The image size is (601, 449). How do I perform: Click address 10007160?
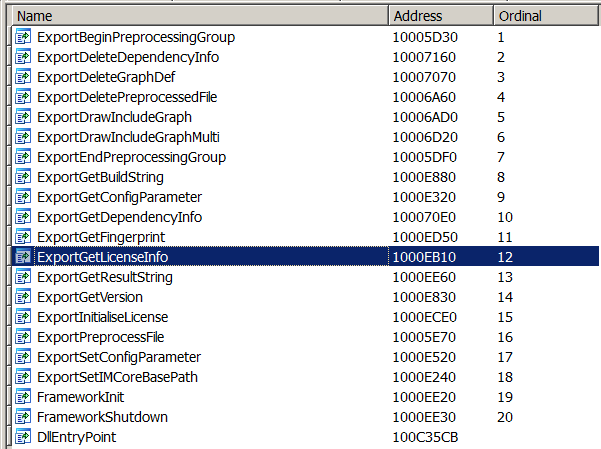(x=424, y=57)
